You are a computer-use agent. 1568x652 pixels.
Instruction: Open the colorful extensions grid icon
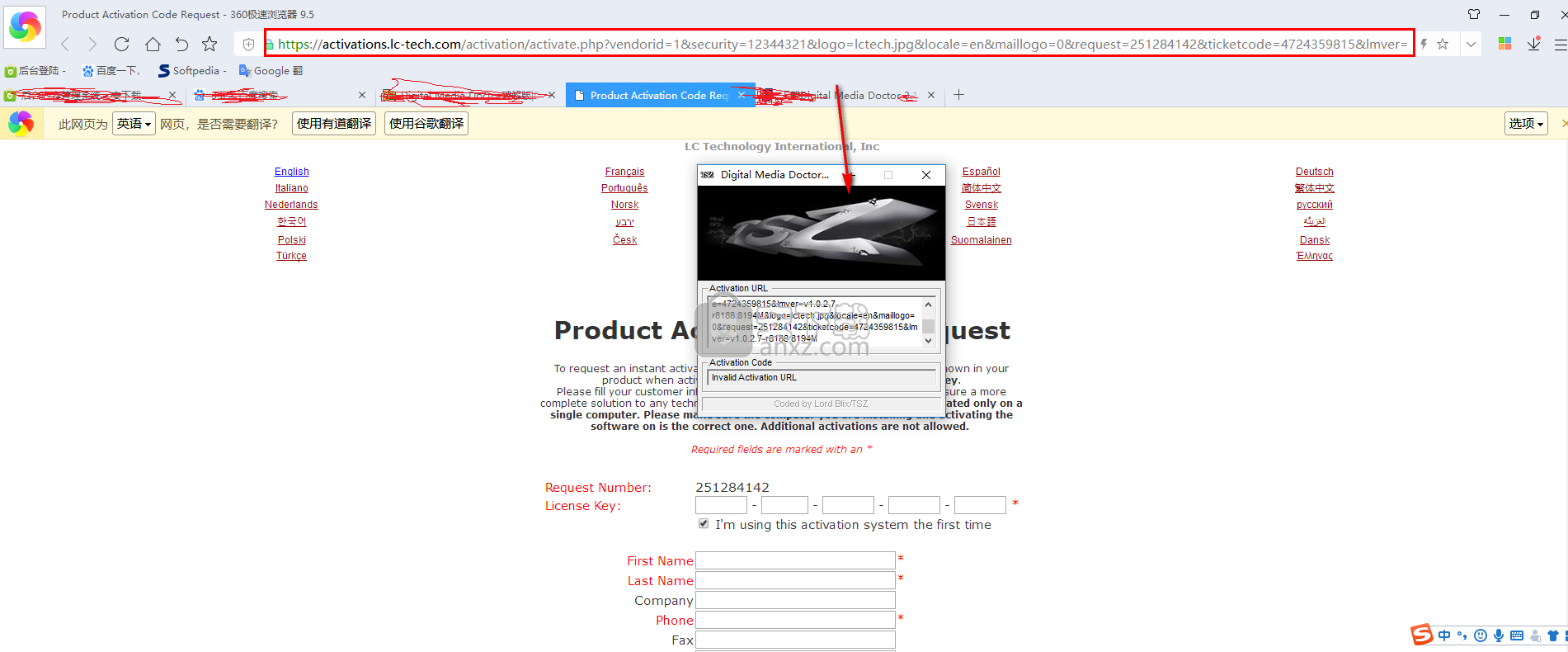pyautogui.click(x=1504, y=44)
